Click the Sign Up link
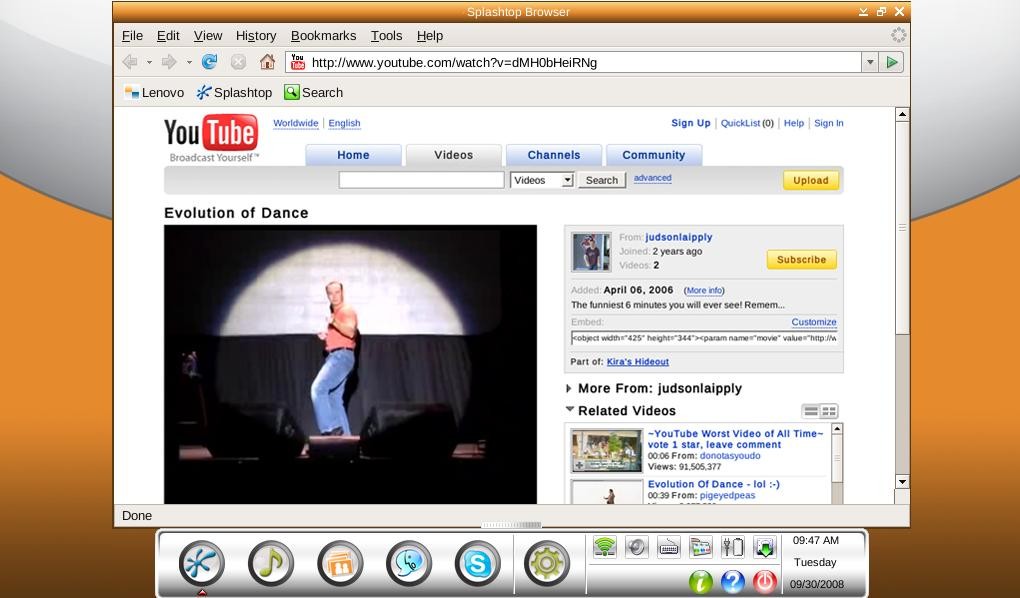Viewport: 1020px width, 598px height. pos(690,123)
